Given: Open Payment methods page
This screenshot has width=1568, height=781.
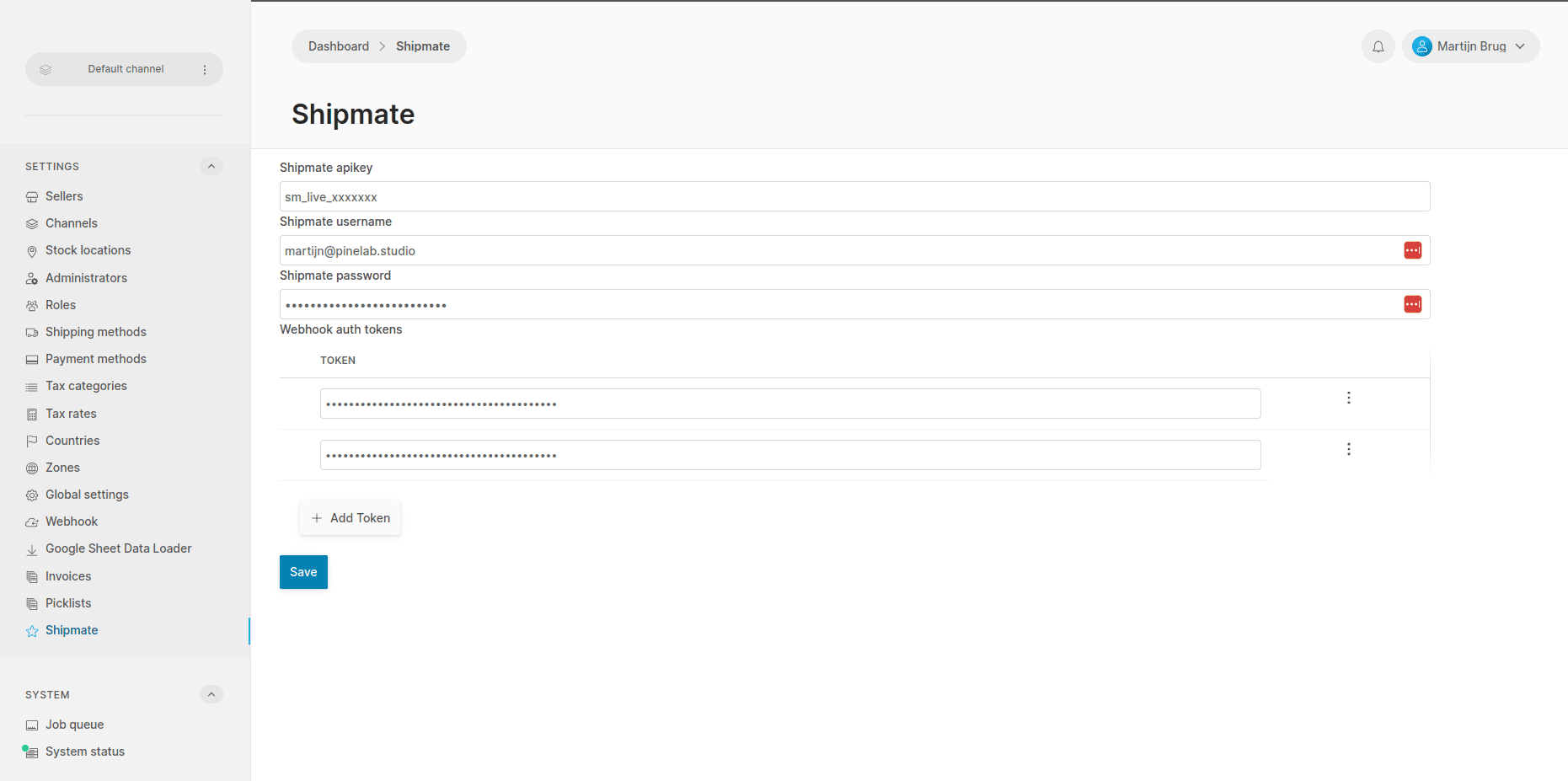Looking at the screenshot, I should tap(96, 359).
